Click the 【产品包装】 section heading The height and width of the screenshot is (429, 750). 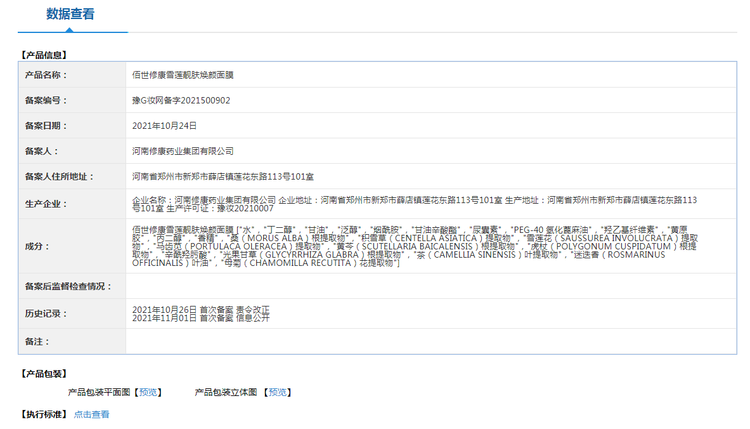tap(43, 374)
